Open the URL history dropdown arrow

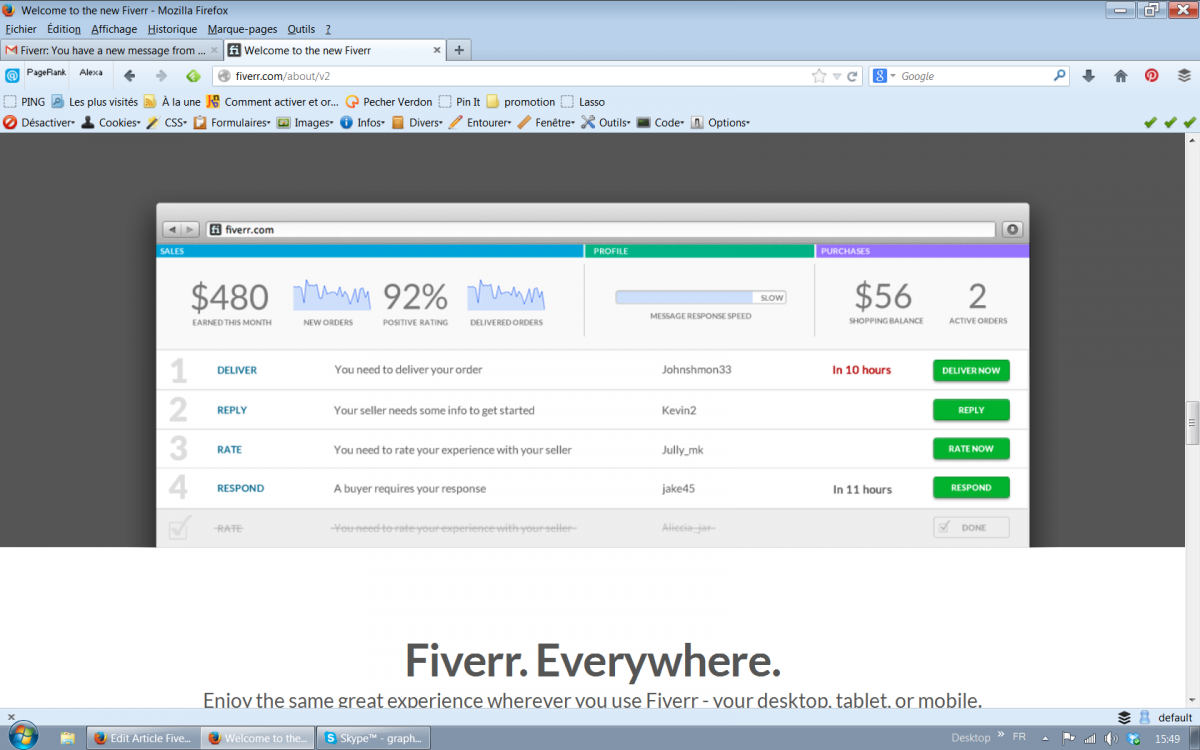[x=837, y=76]
